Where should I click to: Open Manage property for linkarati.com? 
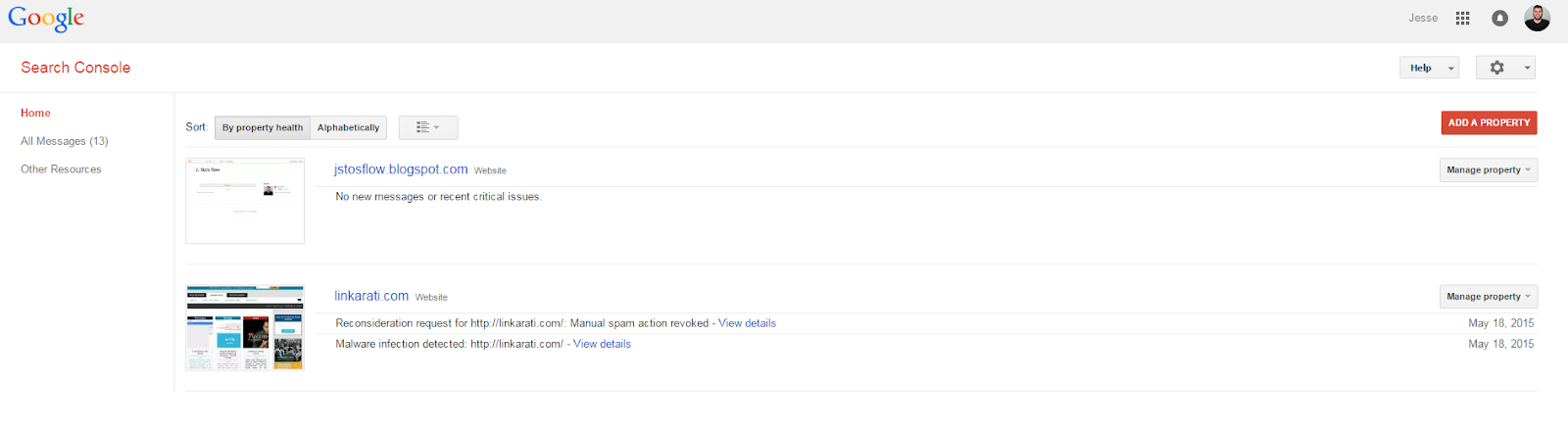[1488, 296]
